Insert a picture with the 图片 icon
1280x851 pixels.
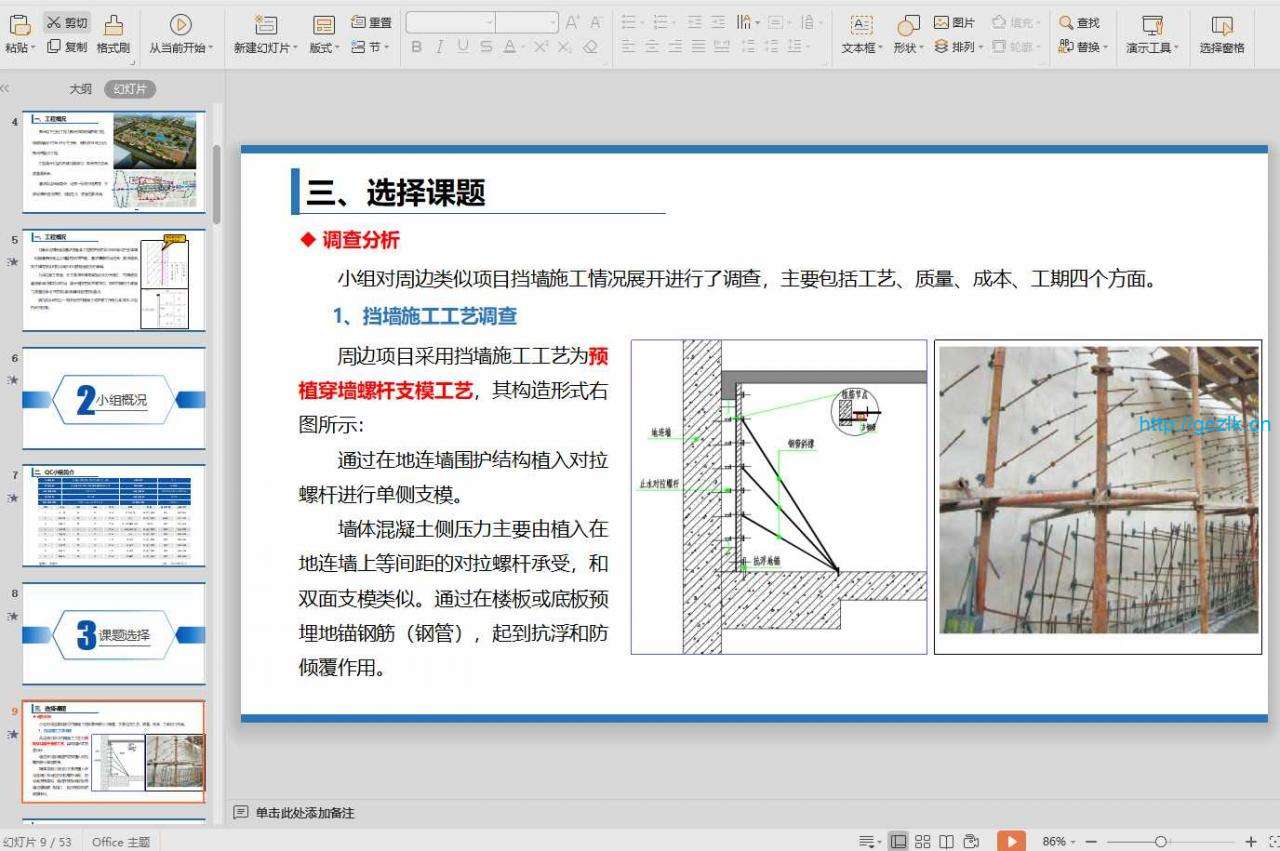click(x=941, y=22)
